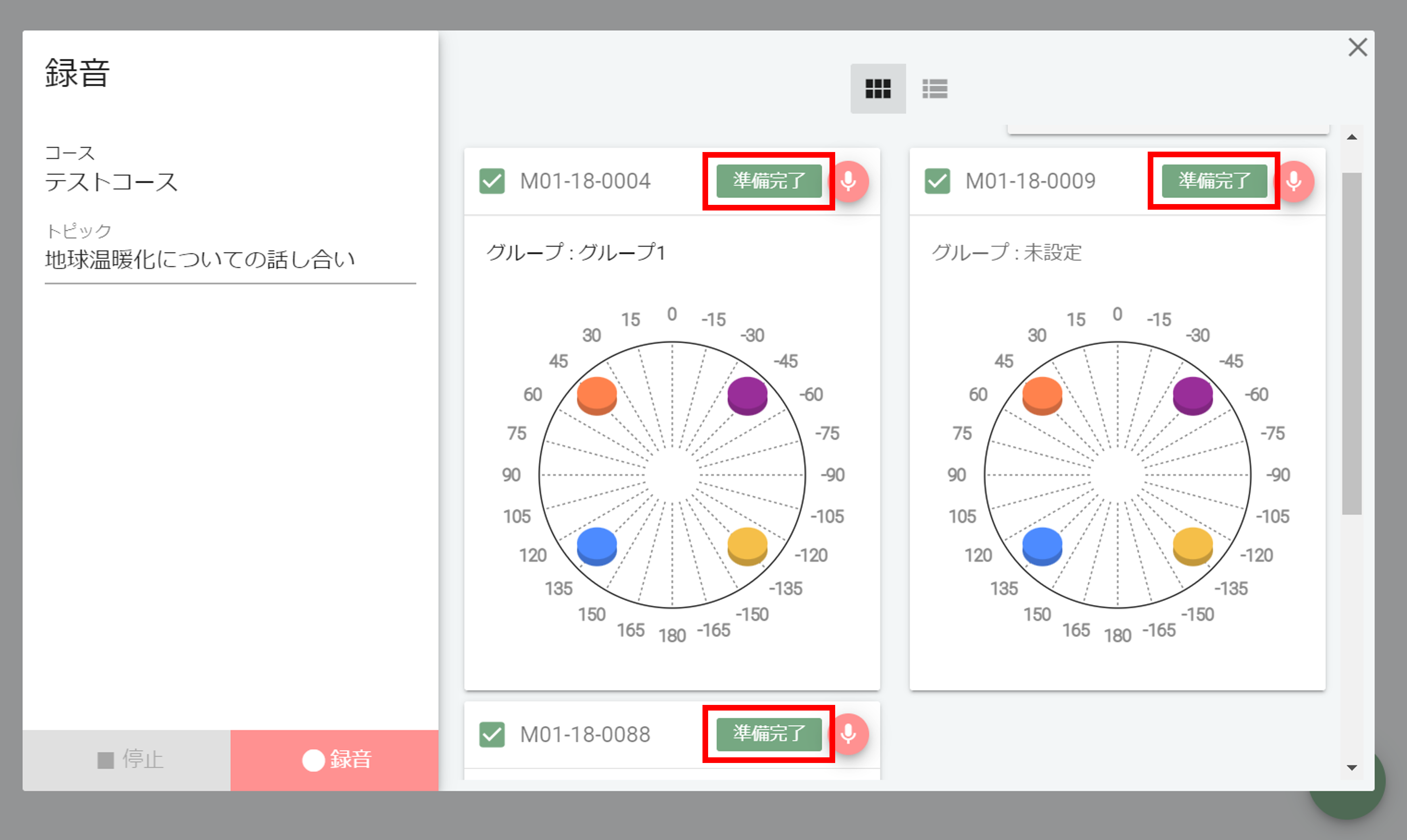Select blue speaker disc in M01-18-0009 chart
This screenshot has height=840, width=1407.
(1042, 546)
